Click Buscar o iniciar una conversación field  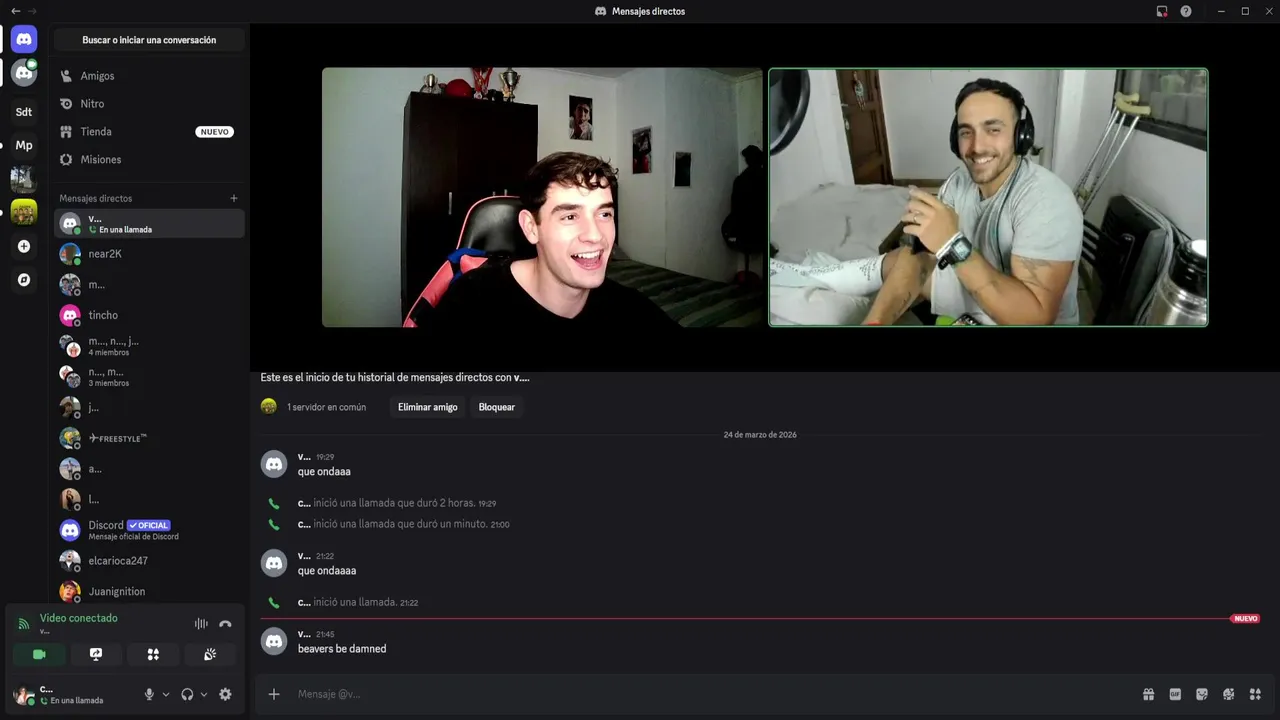click(x=149, y=40)
